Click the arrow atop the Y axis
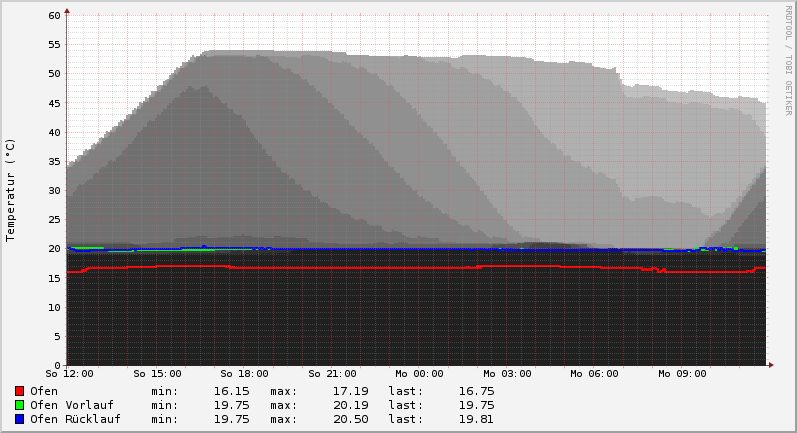 point(67,12)
